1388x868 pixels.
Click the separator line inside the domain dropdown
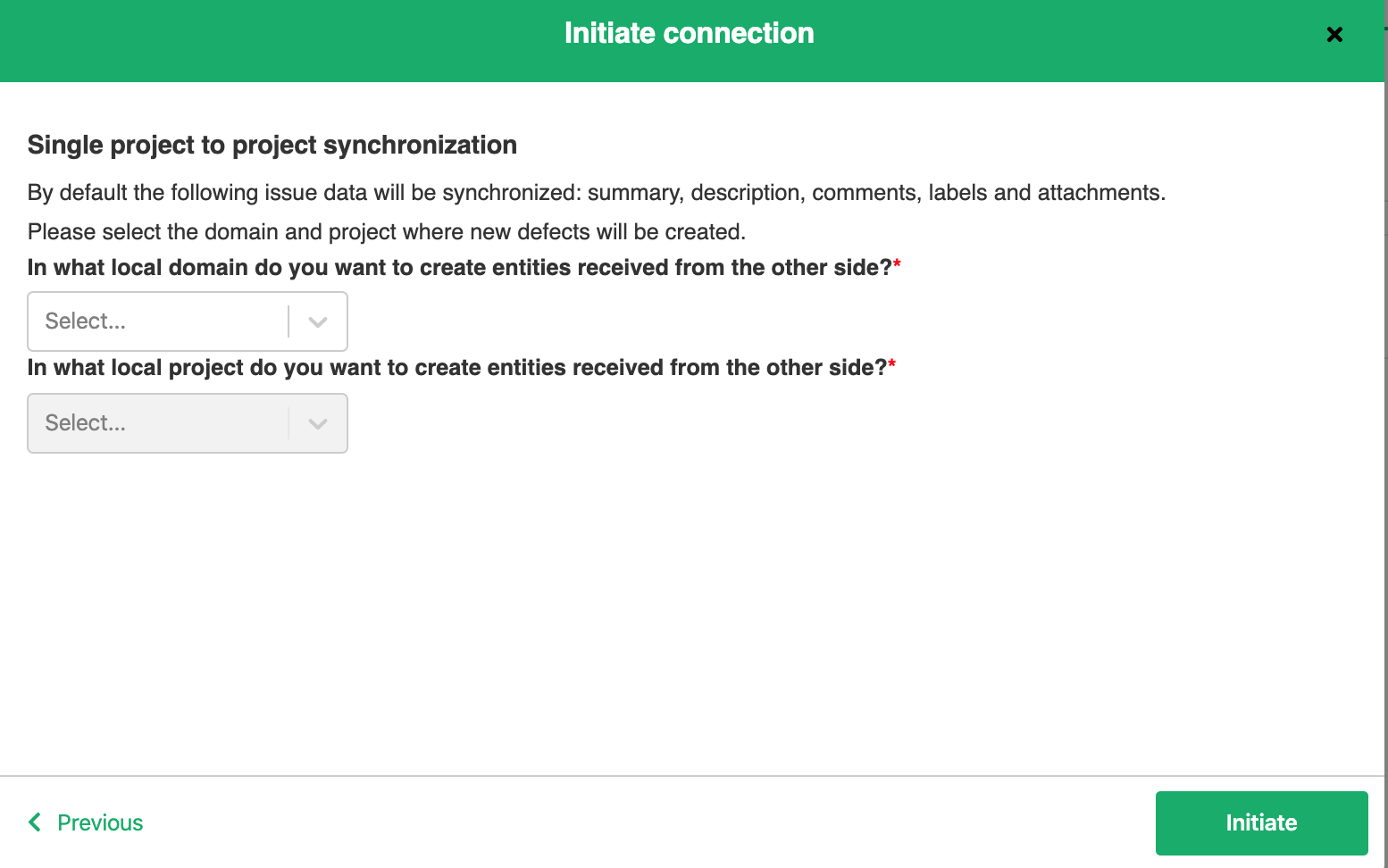288,321
